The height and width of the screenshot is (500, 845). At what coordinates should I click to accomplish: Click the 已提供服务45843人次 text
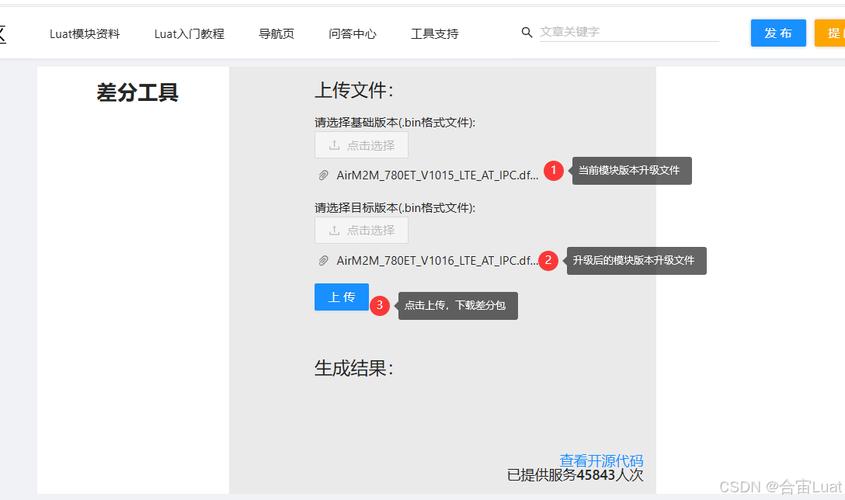(575, 475)
